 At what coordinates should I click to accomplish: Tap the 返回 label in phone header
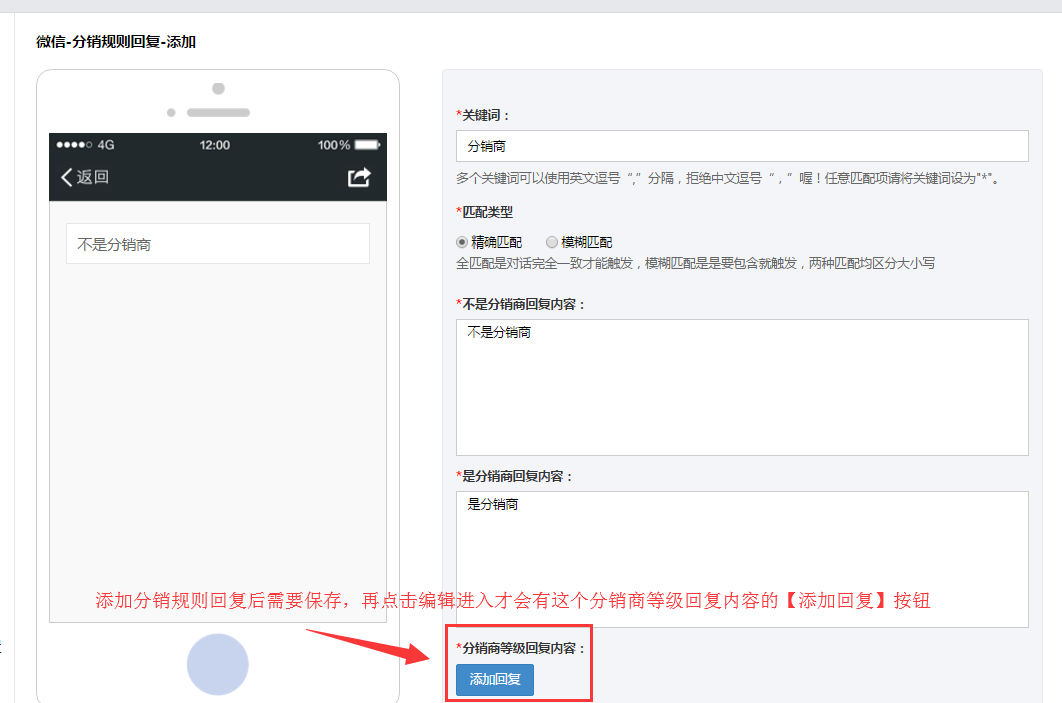(x=93, y=177)
